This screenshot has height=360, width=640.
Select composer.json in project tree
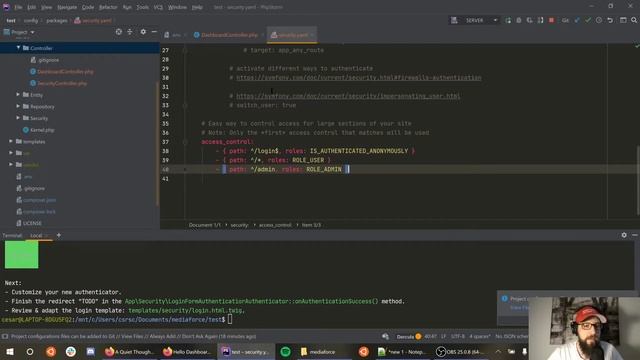(39, 200)
